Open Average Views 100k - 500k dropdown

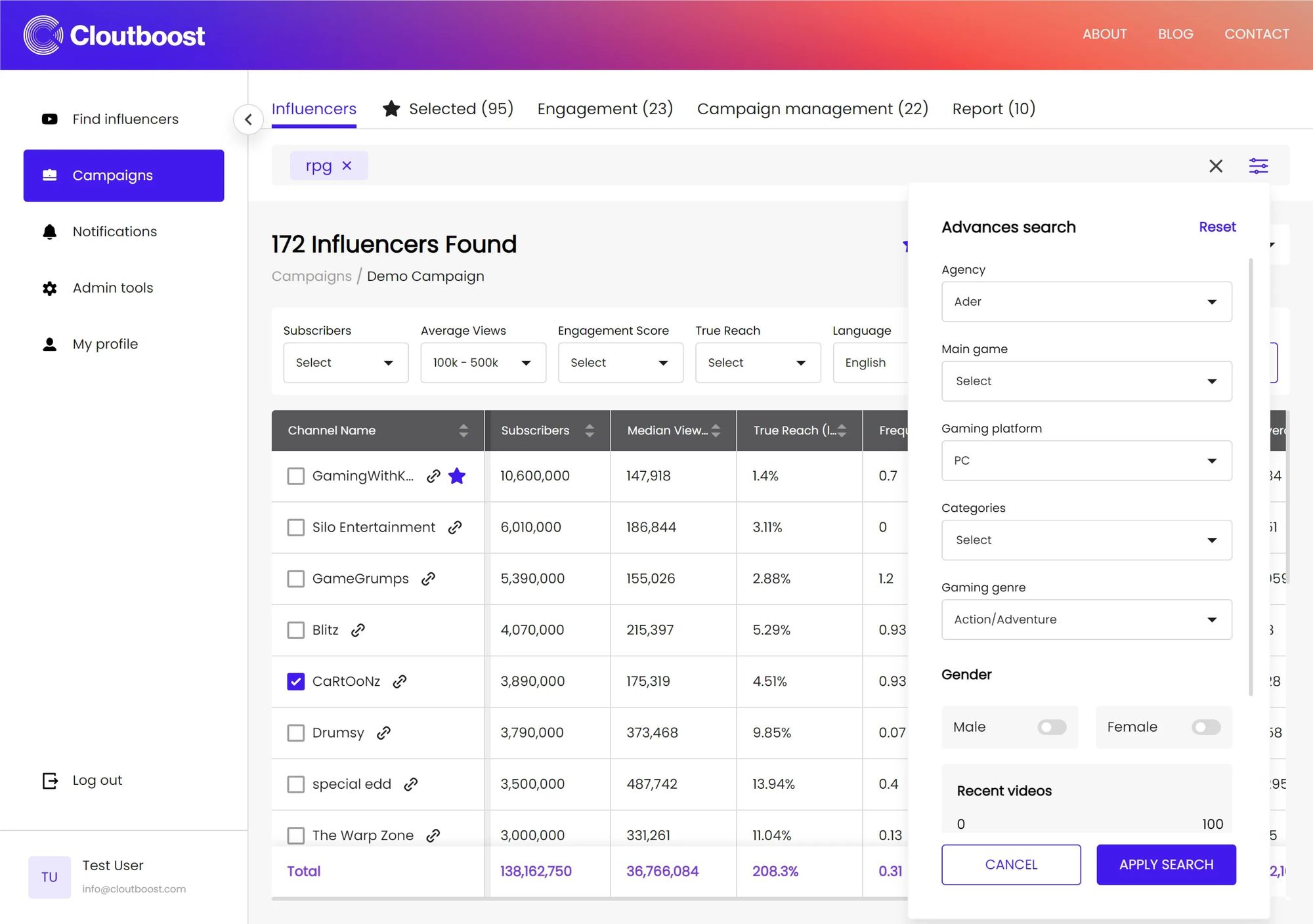point(483,363)
